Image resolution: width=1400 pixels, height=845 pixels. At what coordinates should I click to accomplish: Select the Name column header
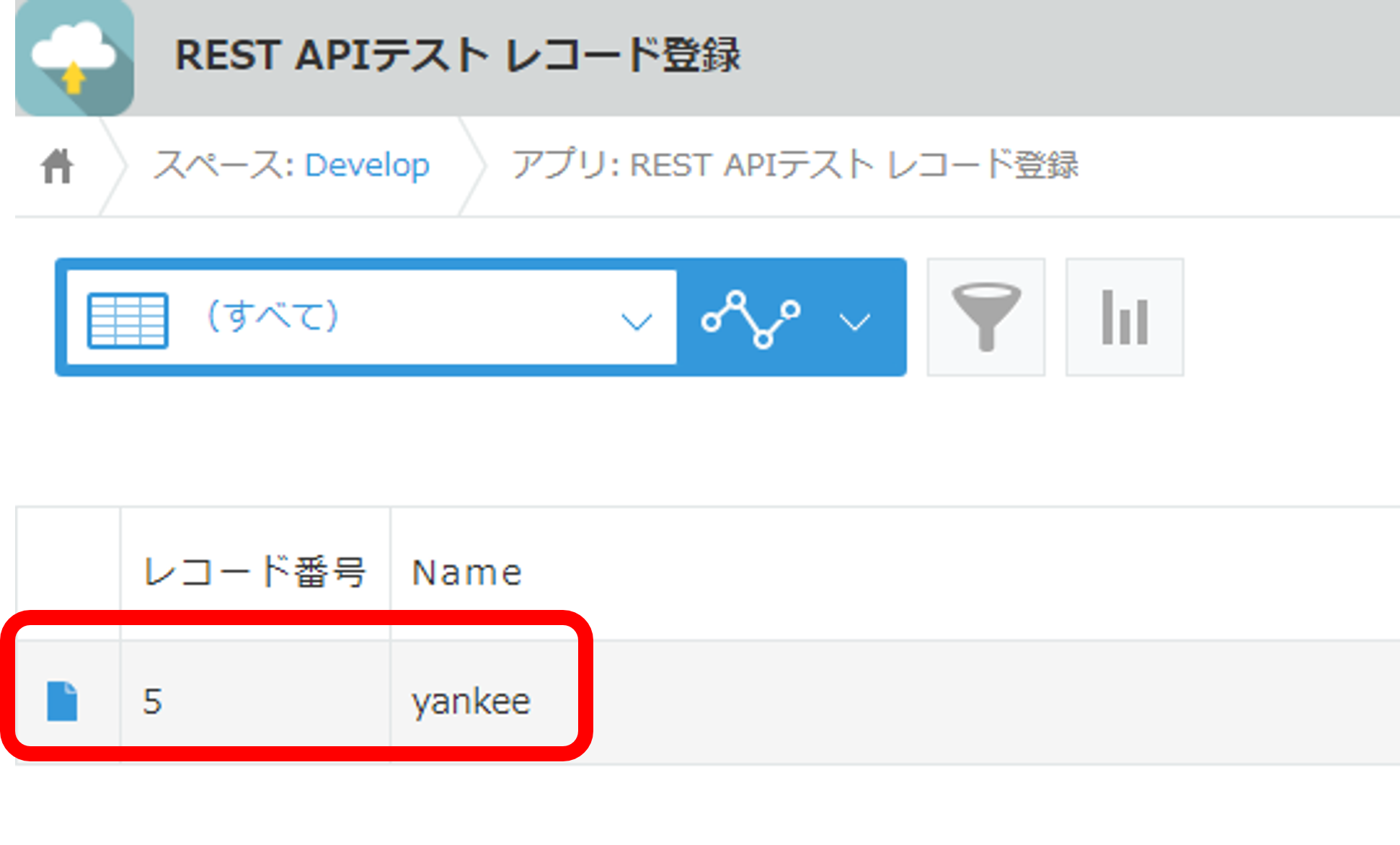coord(466,570)
